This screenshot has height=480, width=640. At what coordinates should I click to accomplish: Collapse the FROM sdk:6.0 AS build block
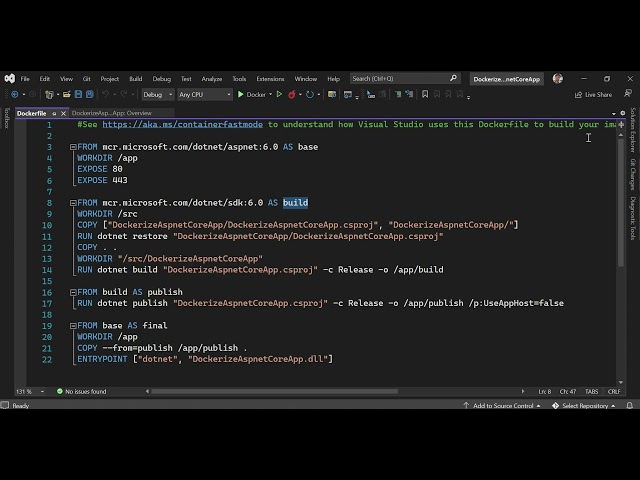(x=73, y=203)
